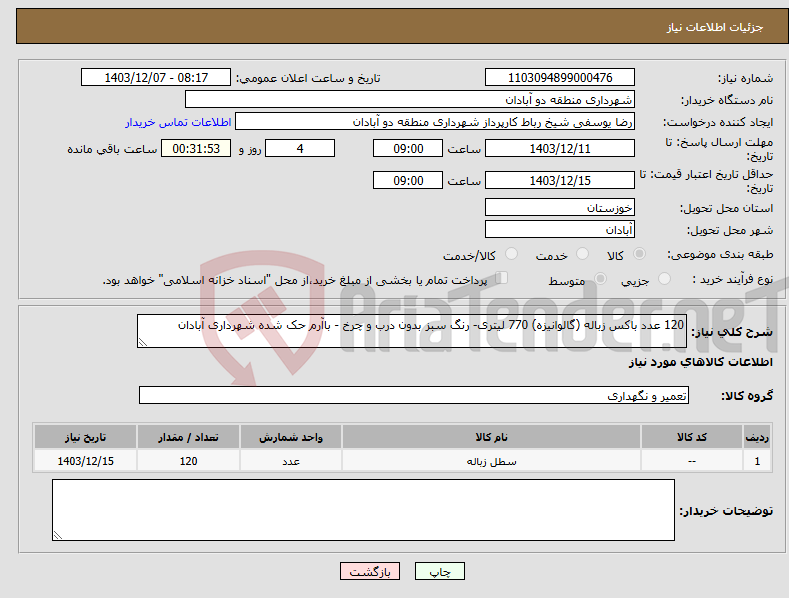Click the کد کالا column header
Screen dimensions: 789x598
[692, 437]
